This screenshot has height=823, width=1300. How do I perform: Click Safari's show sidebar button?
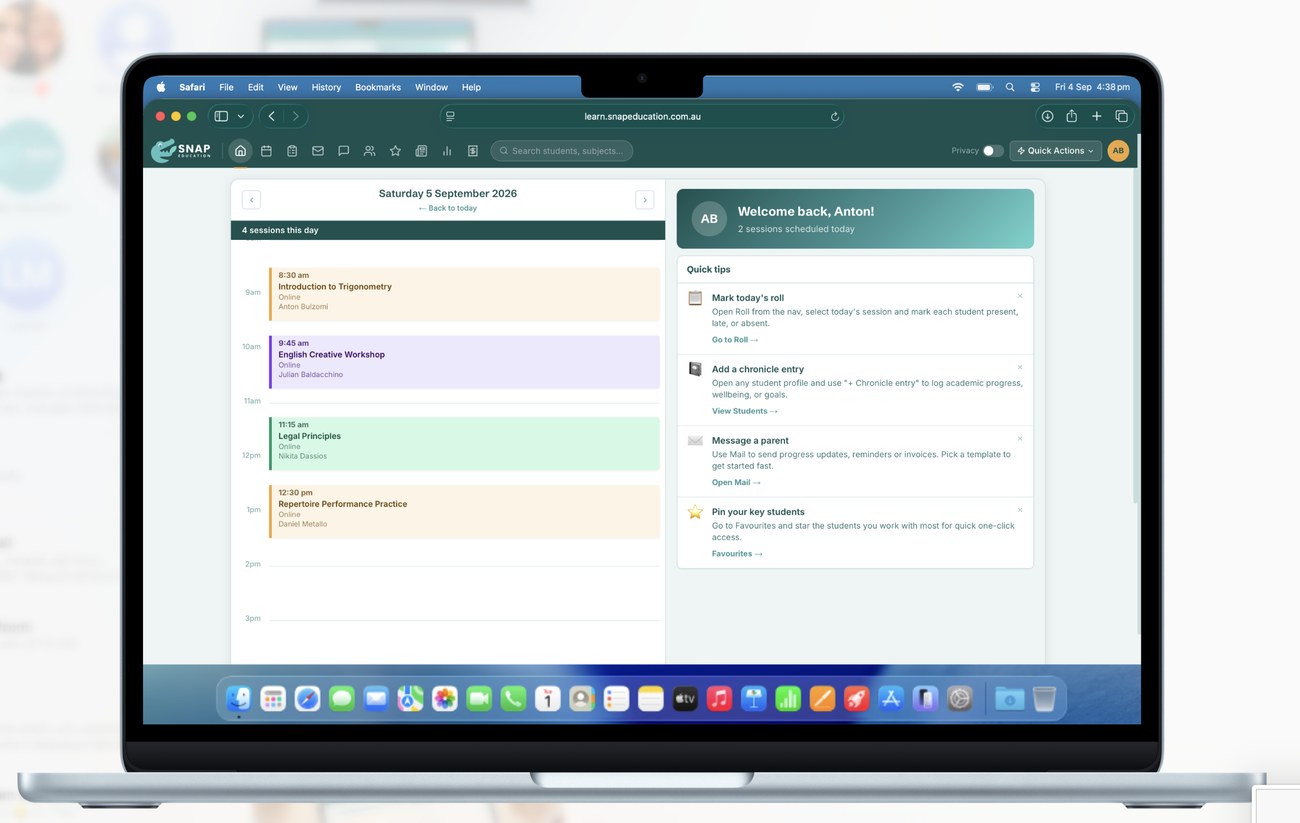click(221, 116)
